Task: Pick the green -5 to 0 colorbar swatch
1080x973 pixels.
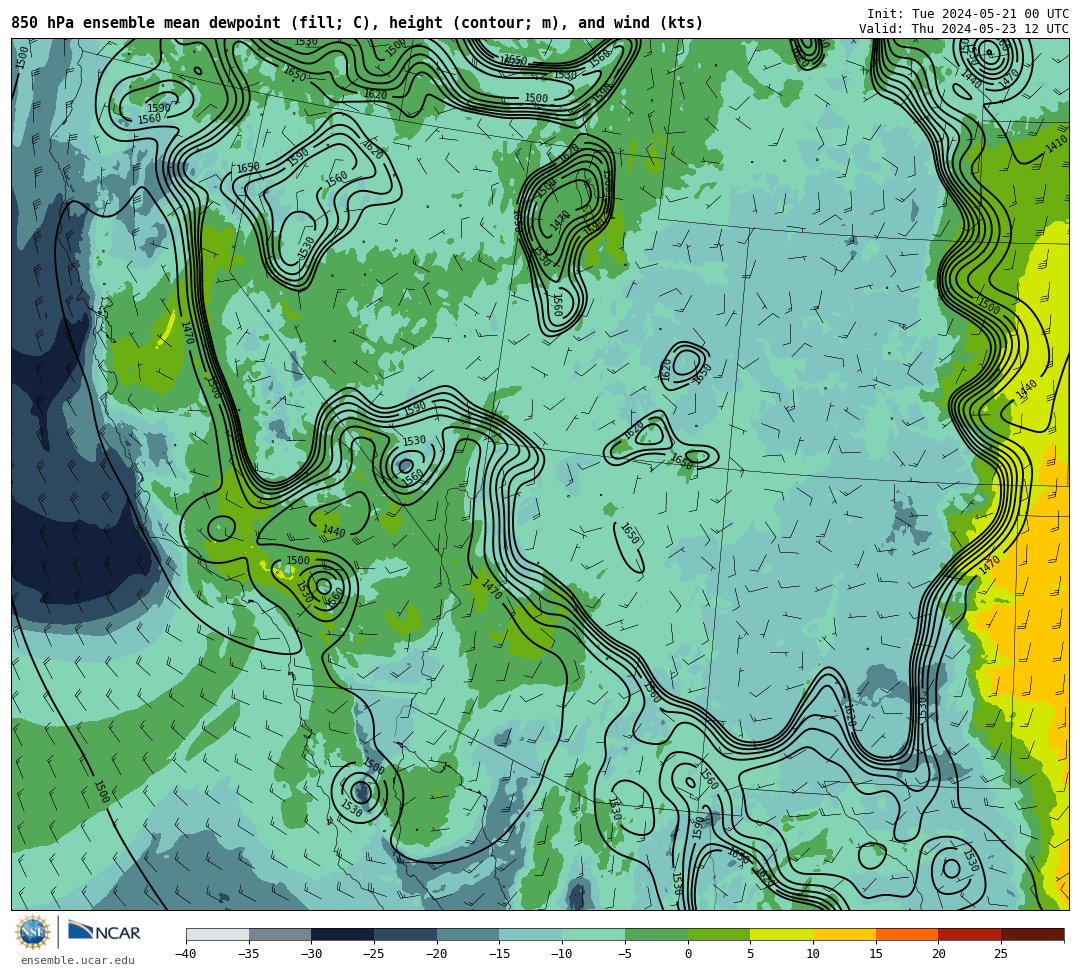Action: pos(656,934)
